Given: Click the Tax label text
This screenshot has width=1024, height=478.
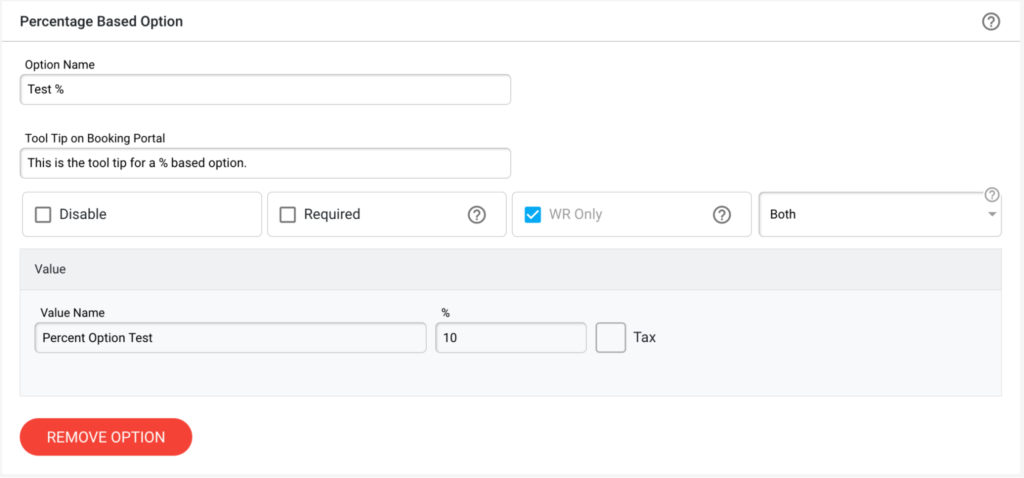Looking at the screenshot, I should [645, 338].
